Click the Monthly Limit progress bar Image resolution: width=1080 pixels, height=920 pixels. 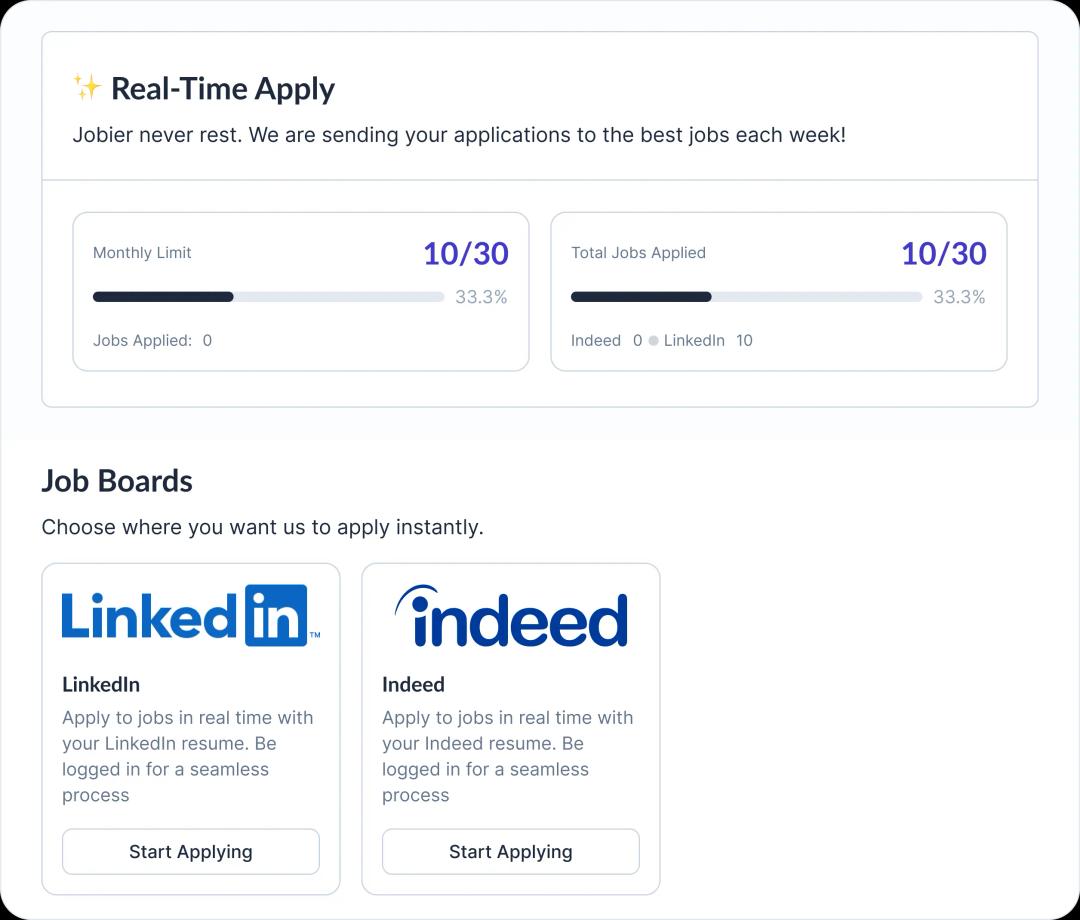(x=268, y=297)
